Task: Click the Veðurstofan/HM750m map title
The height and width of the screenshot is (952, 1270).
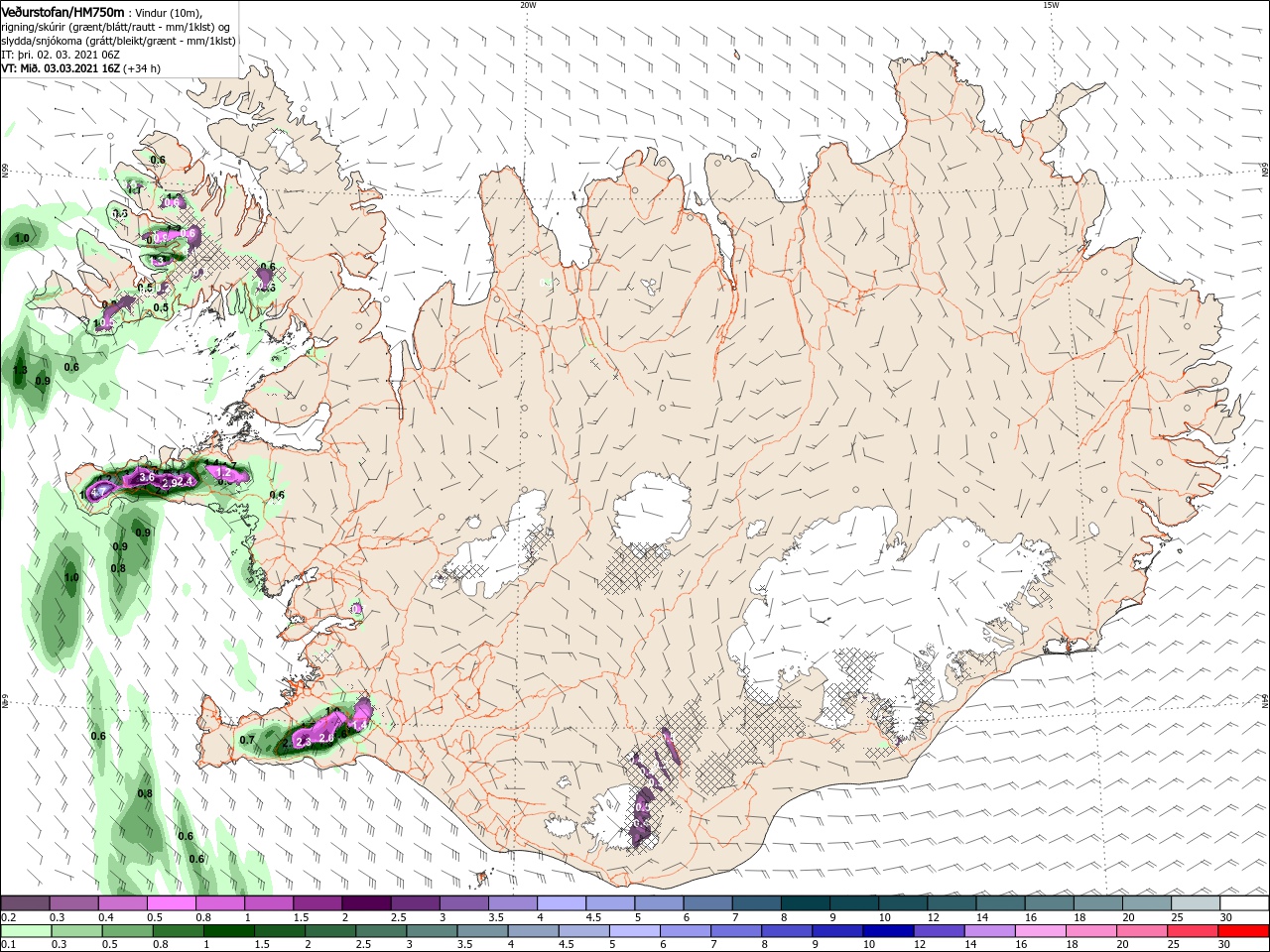Action: 63,11
